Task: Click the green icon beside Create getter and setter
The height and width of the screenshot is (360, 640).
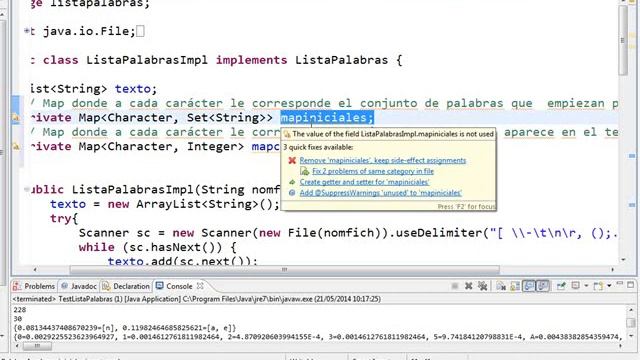Action: [x=292, y=182]
